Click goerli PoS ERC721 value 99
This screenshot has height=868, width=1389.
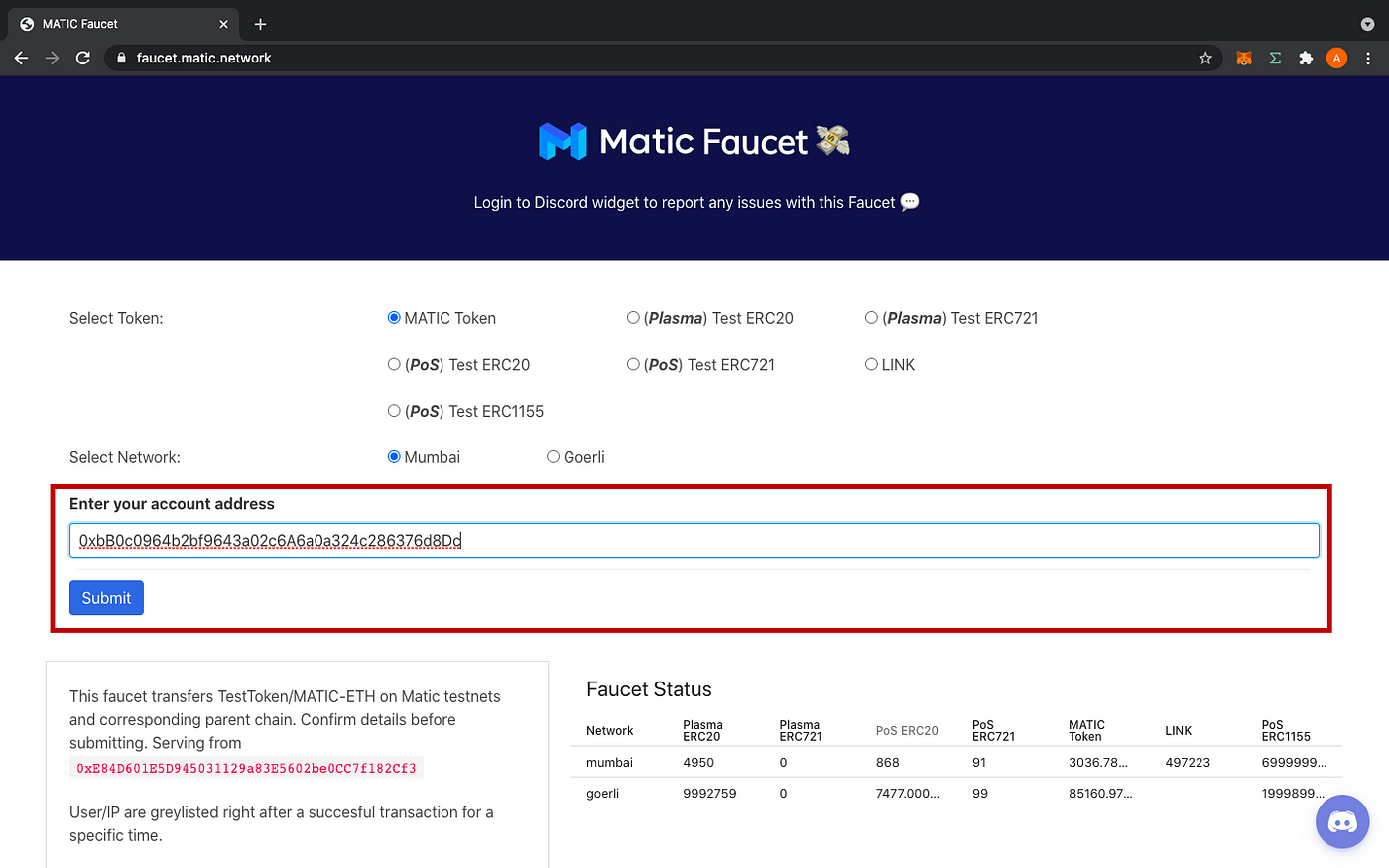pos(980,794)
